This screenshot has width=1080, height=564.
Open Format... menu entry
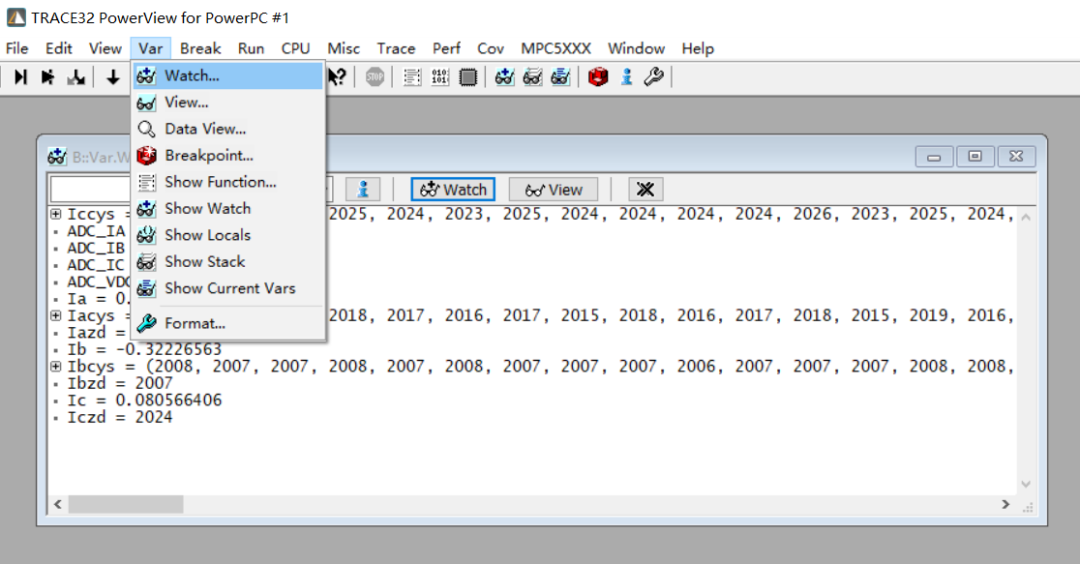195,323
